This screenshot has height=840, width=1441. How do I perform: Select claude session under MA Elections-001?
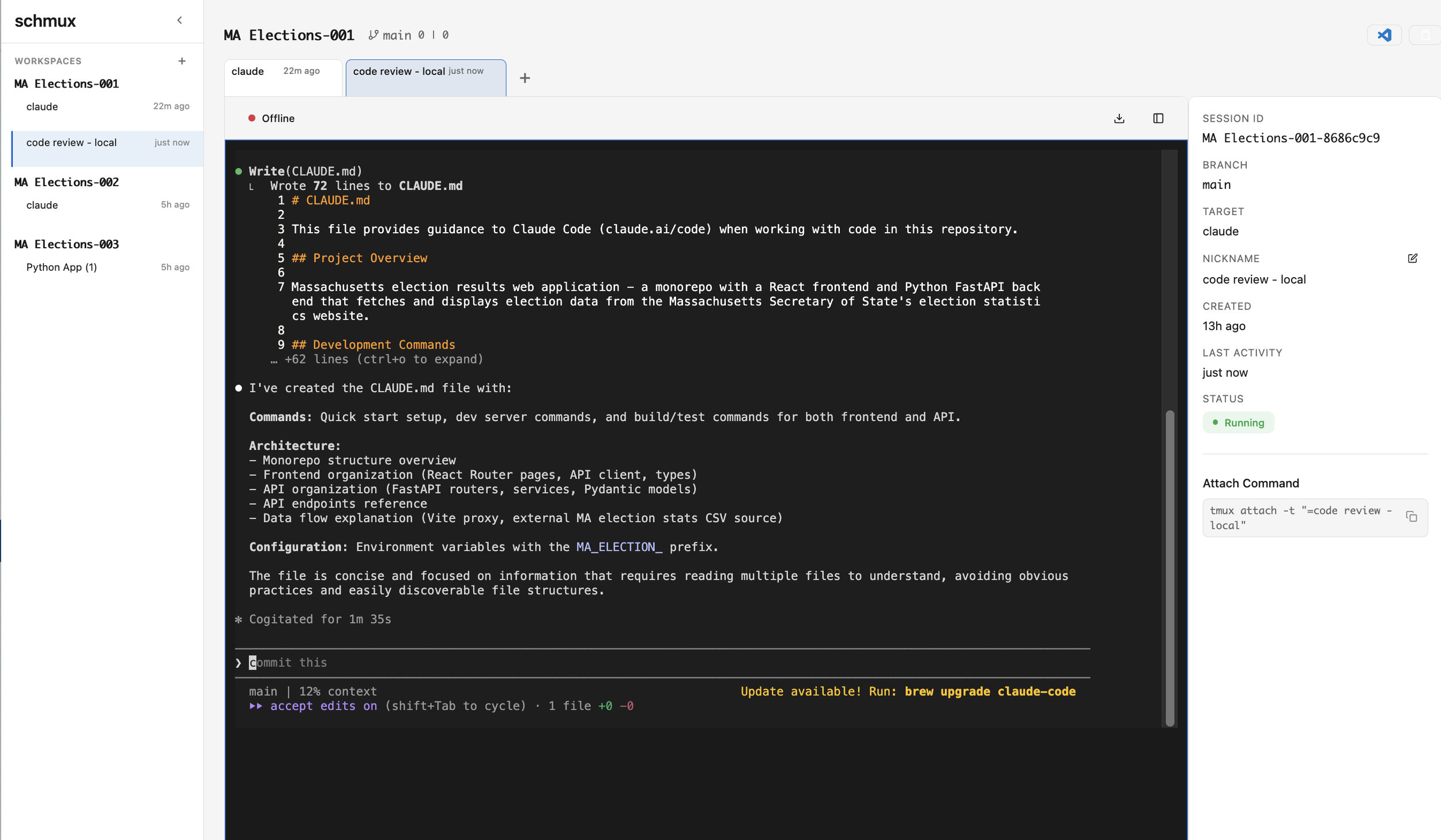(42, 107)
